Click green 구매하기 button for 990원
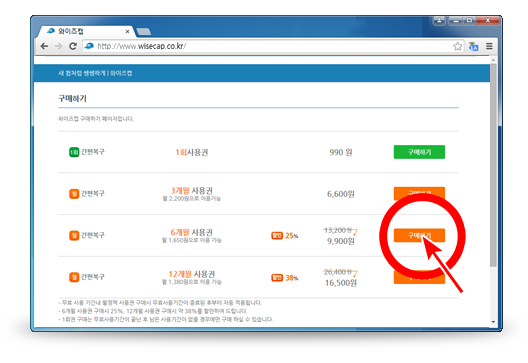528x363 pixels. coord(419,152)
